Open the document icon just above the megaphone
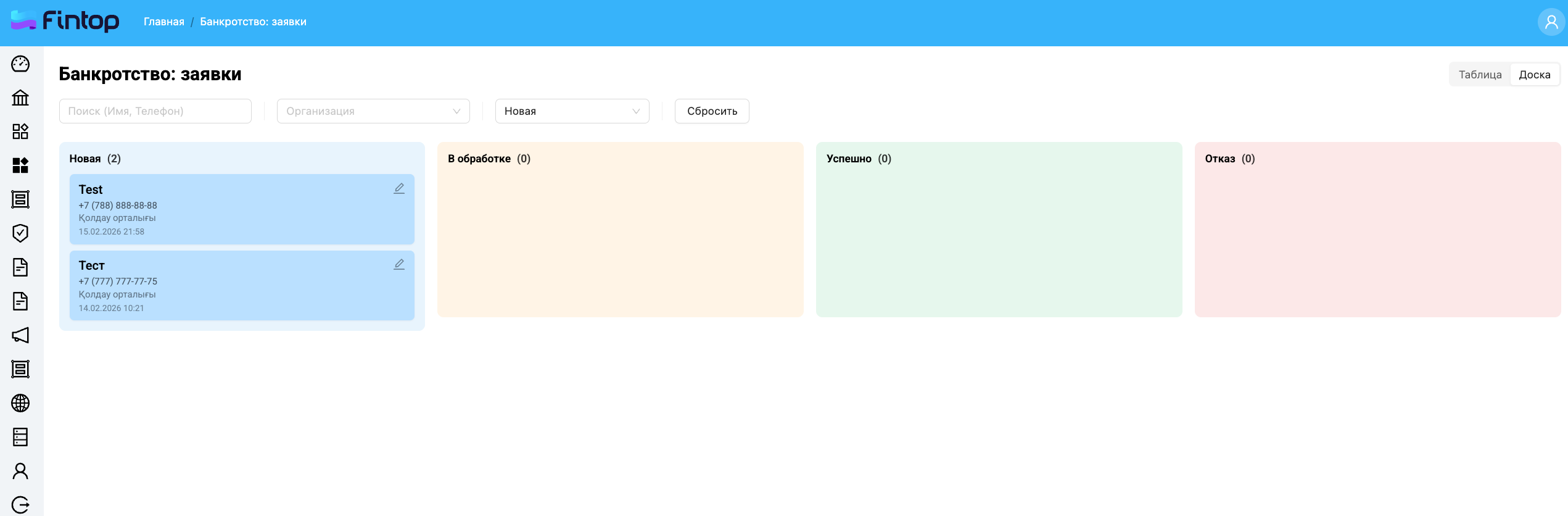 point(20,301)
